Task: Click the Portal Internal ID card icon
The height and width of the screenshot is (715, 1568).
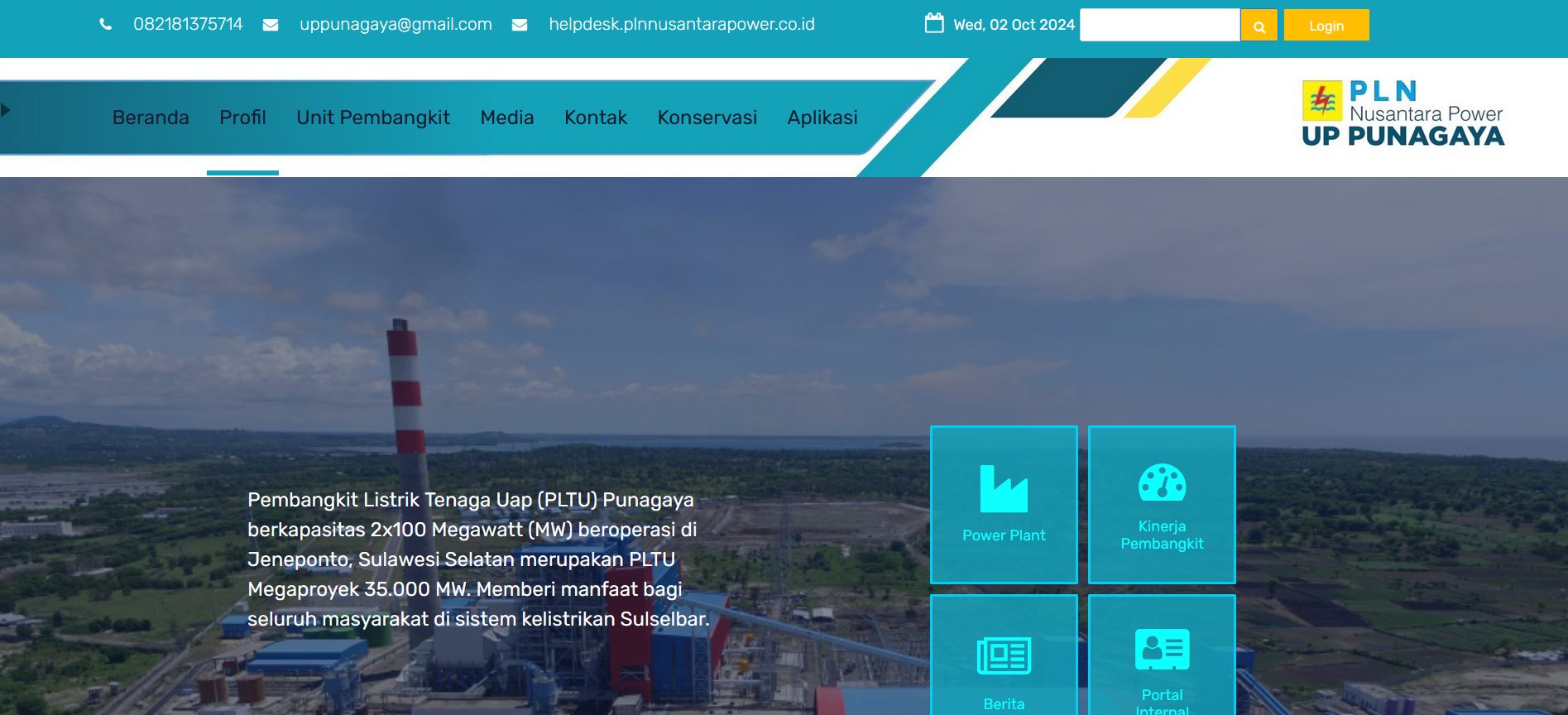Action: tap(1162, 650)
